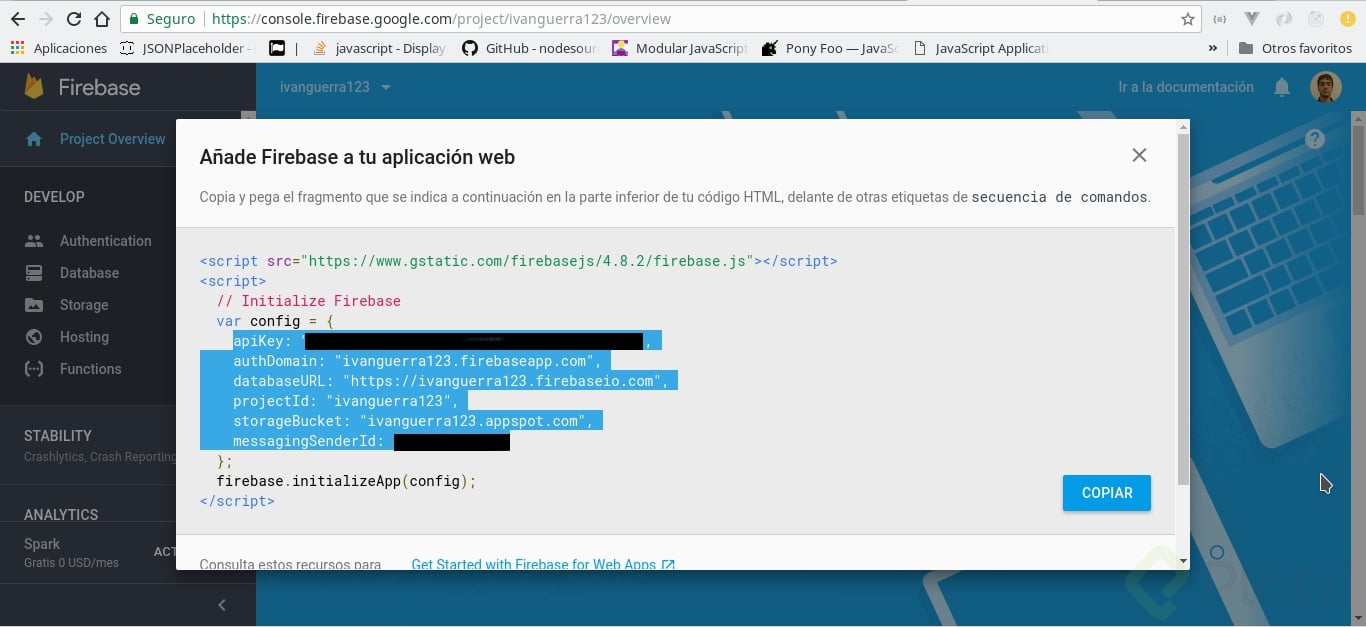This screenshot has height=627, width=1366.
Task: Click the databaseURL line in code
Action: pos(450,381)
